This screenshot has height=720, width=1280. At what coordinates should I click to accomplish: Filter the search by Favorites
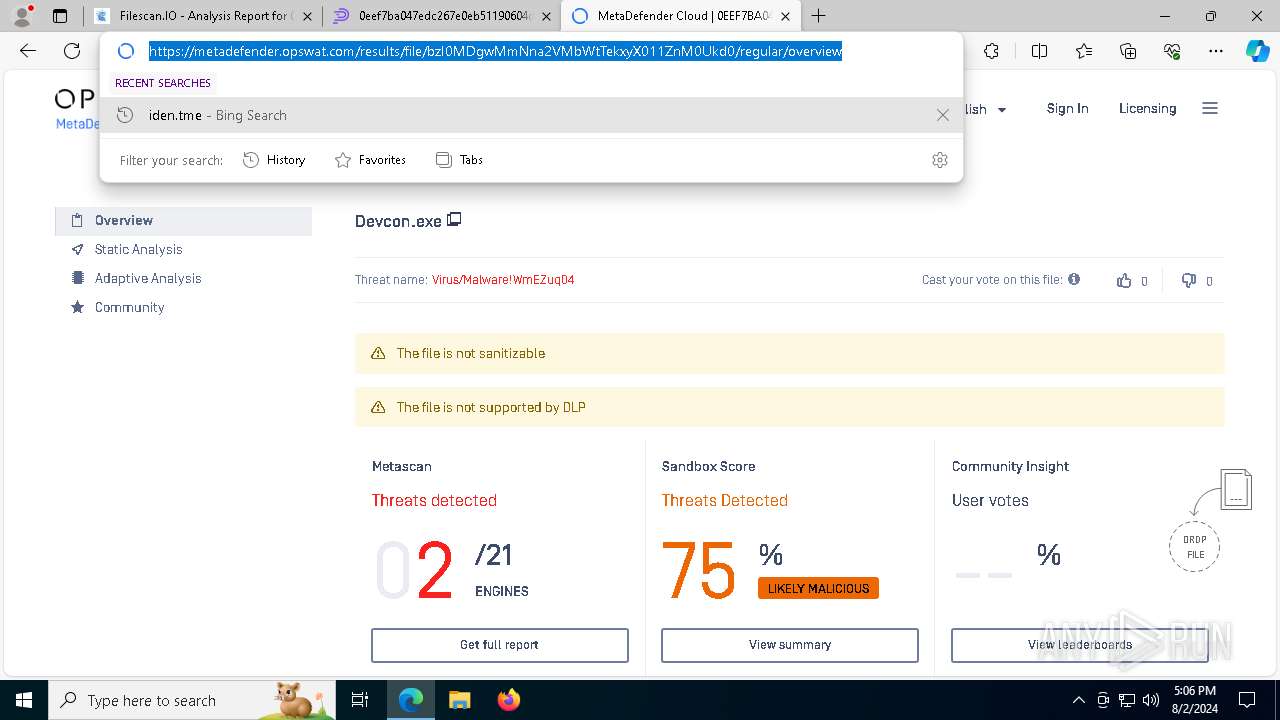370,160
